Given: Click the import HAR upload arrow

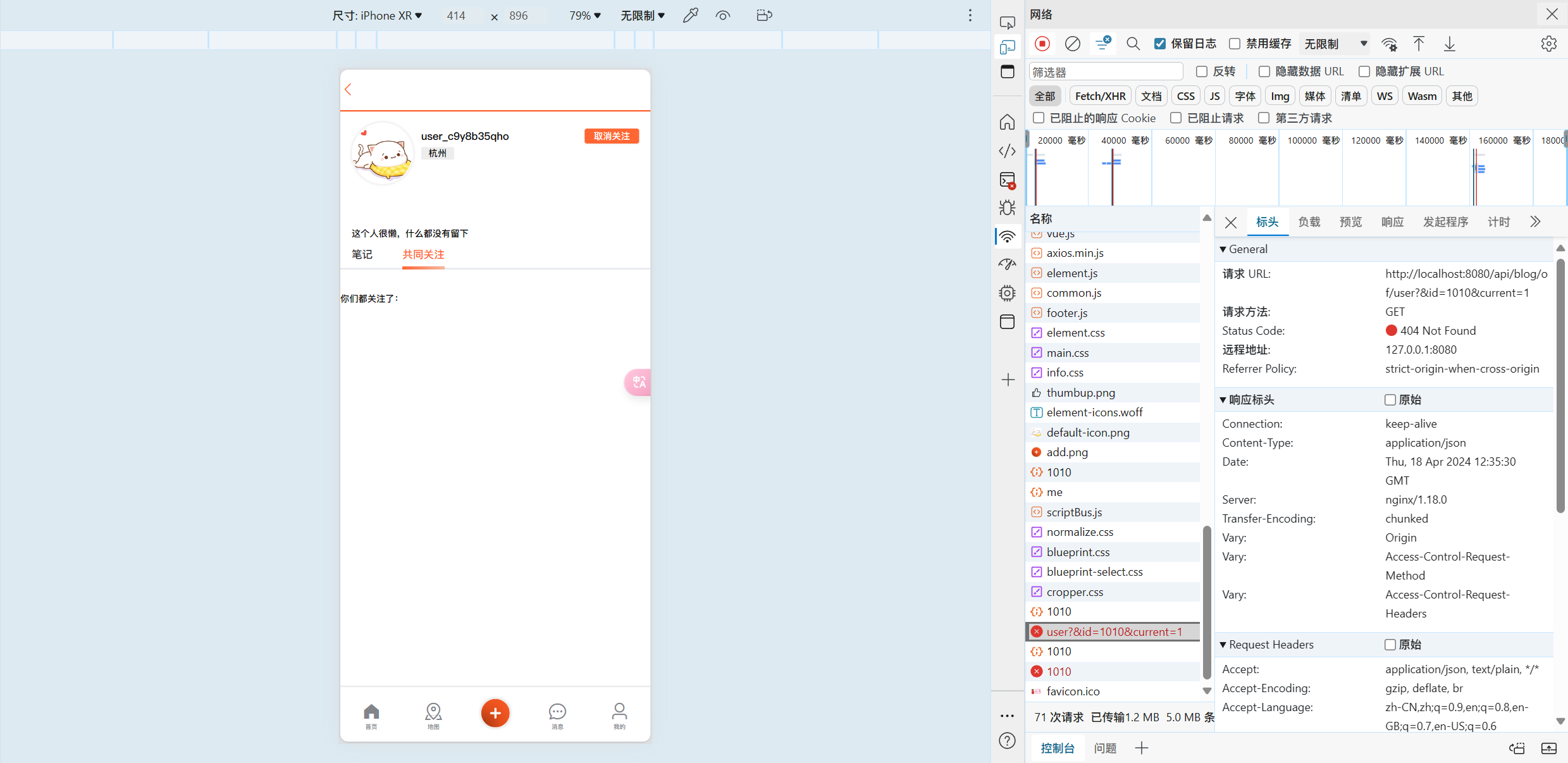Looking at the screenshot, I should pos(1419,44).
